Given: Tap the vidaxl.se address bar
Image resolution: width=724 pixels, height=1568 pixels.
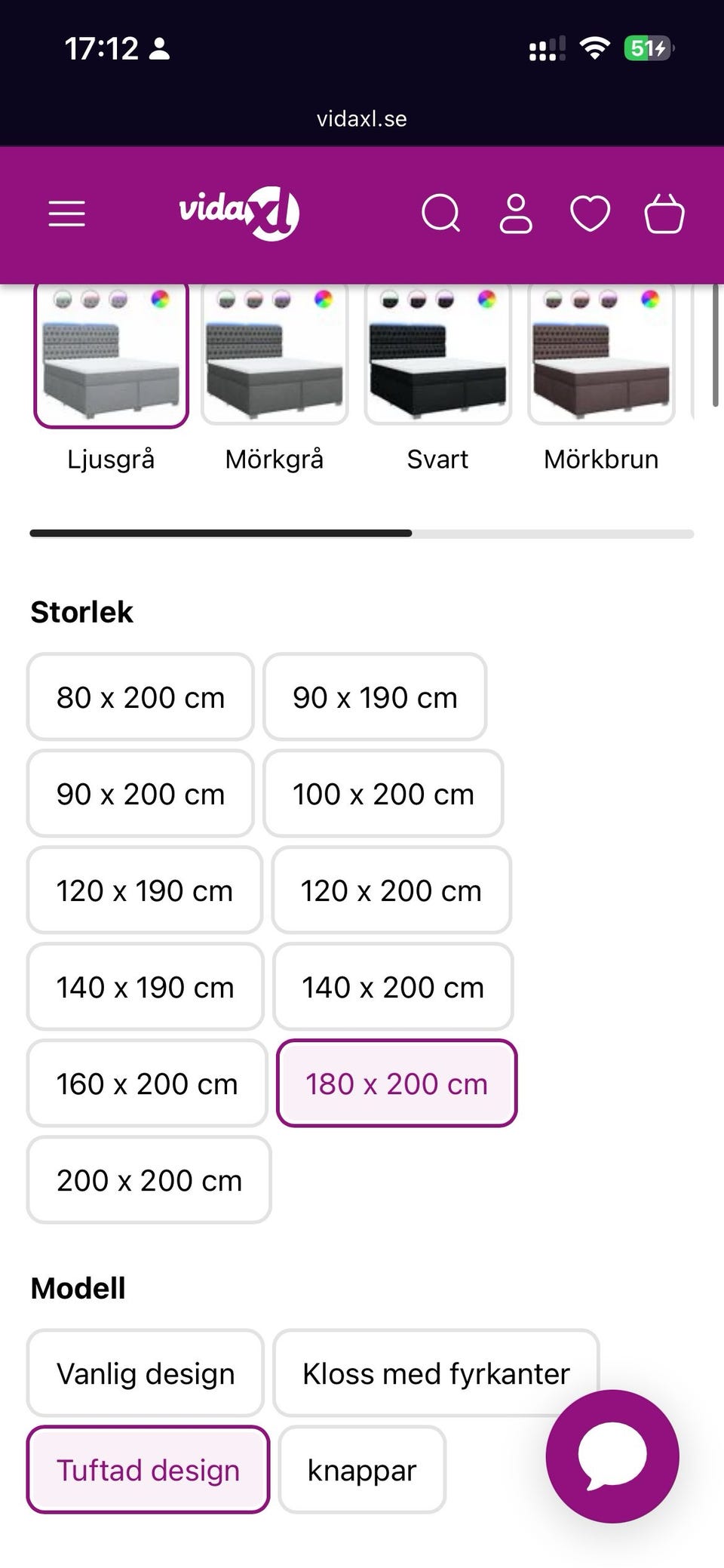Looking at the screenshot, I should point(362,118).
